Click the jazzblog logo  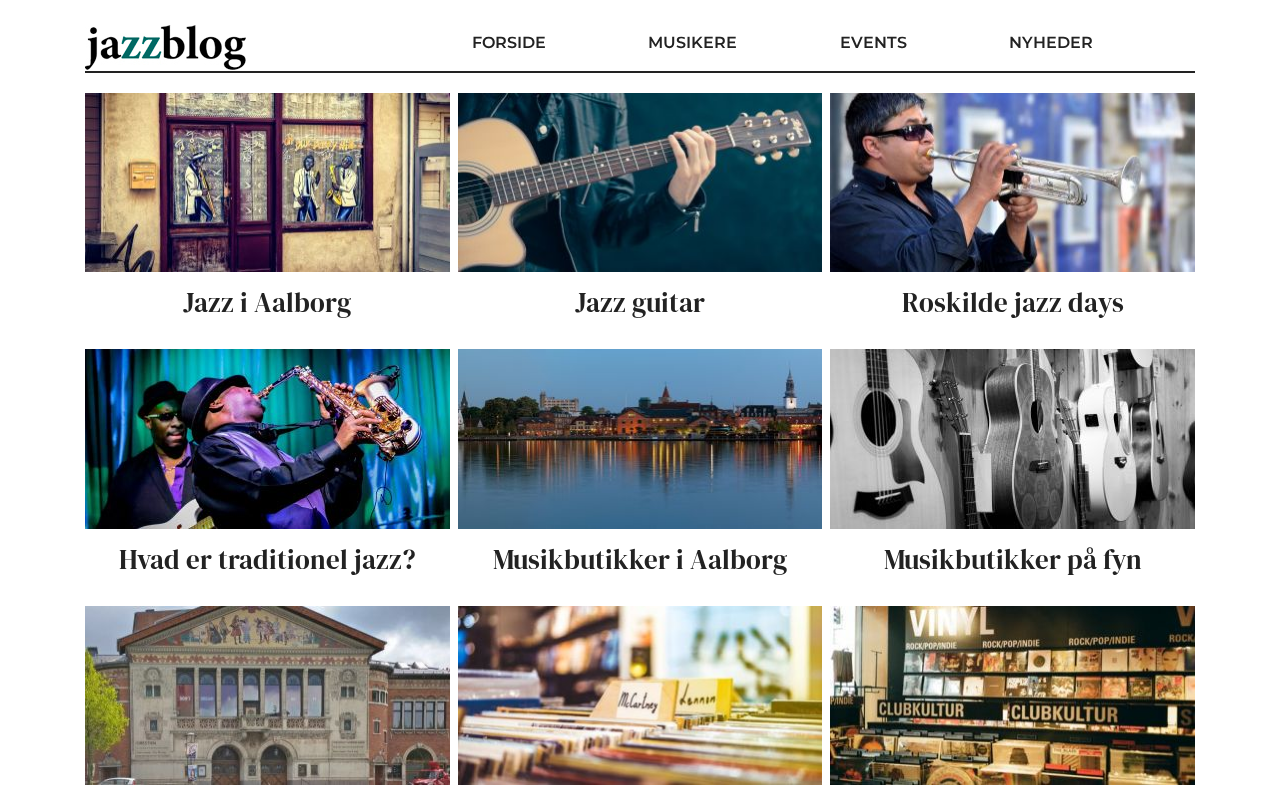[166, 46]
